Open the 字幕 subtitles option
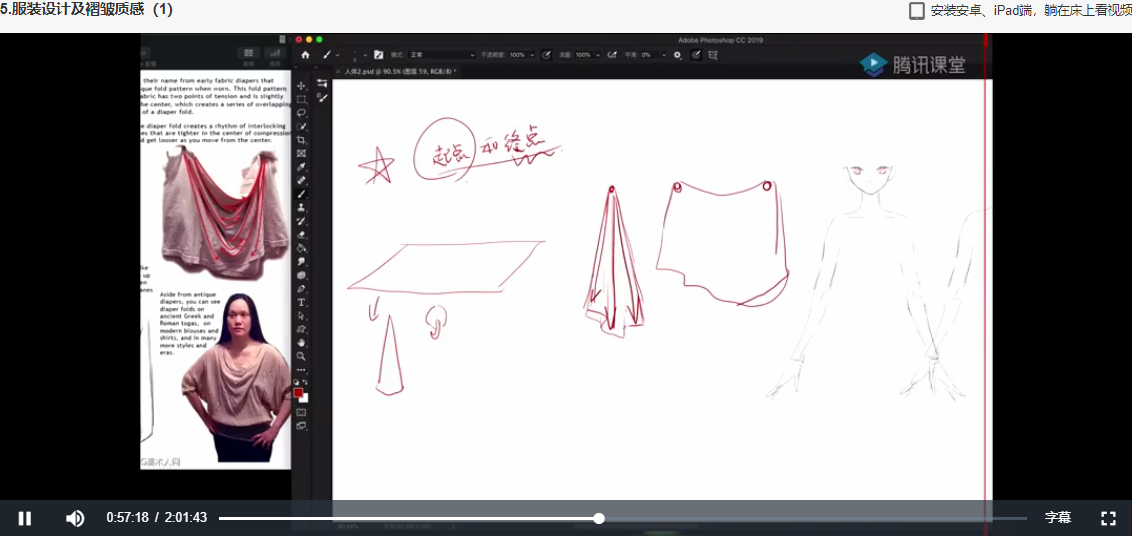This screenshot has width=1132, height=536. 1058,517
